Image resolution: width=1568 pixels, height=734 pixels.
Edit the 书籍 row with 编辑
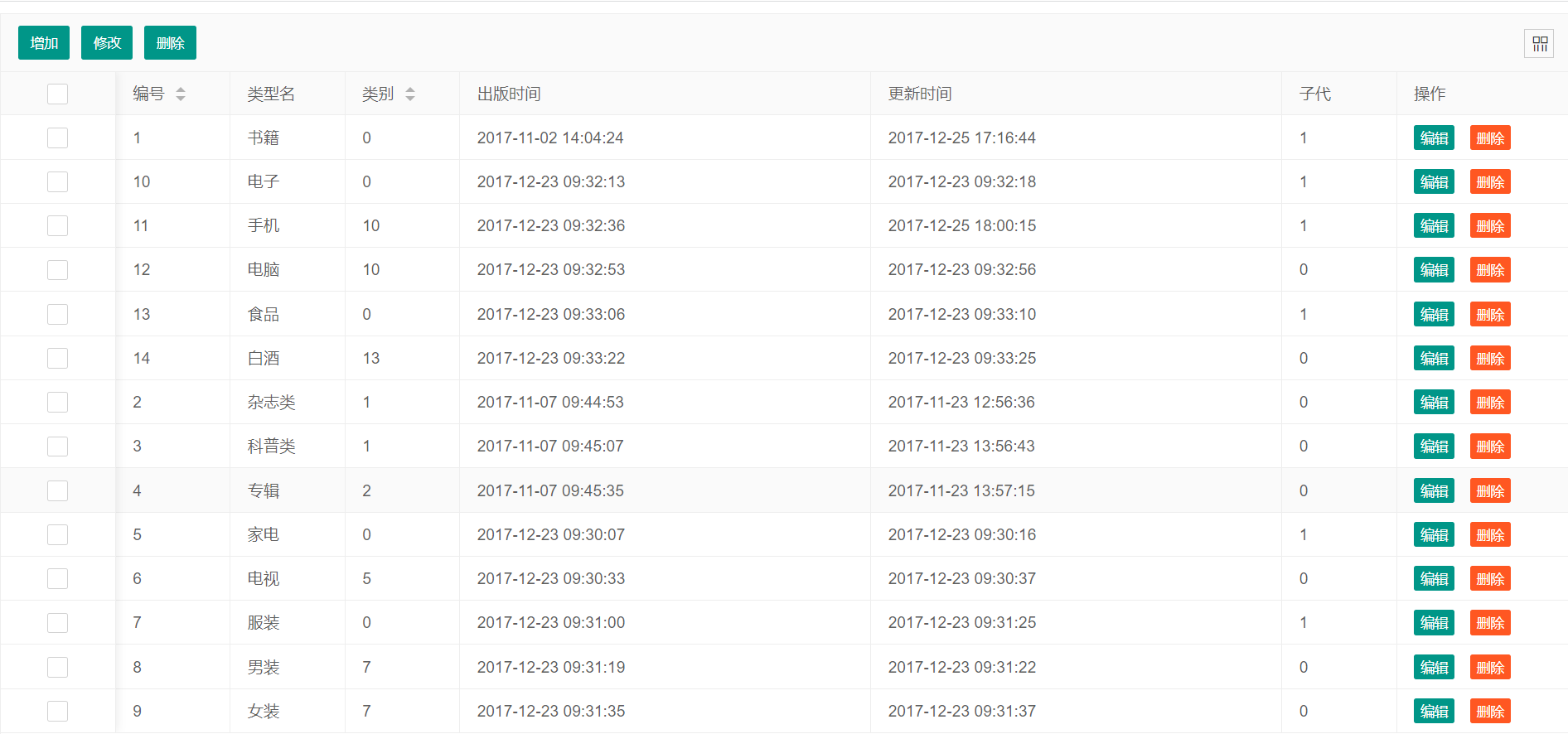pos(1434,138)
